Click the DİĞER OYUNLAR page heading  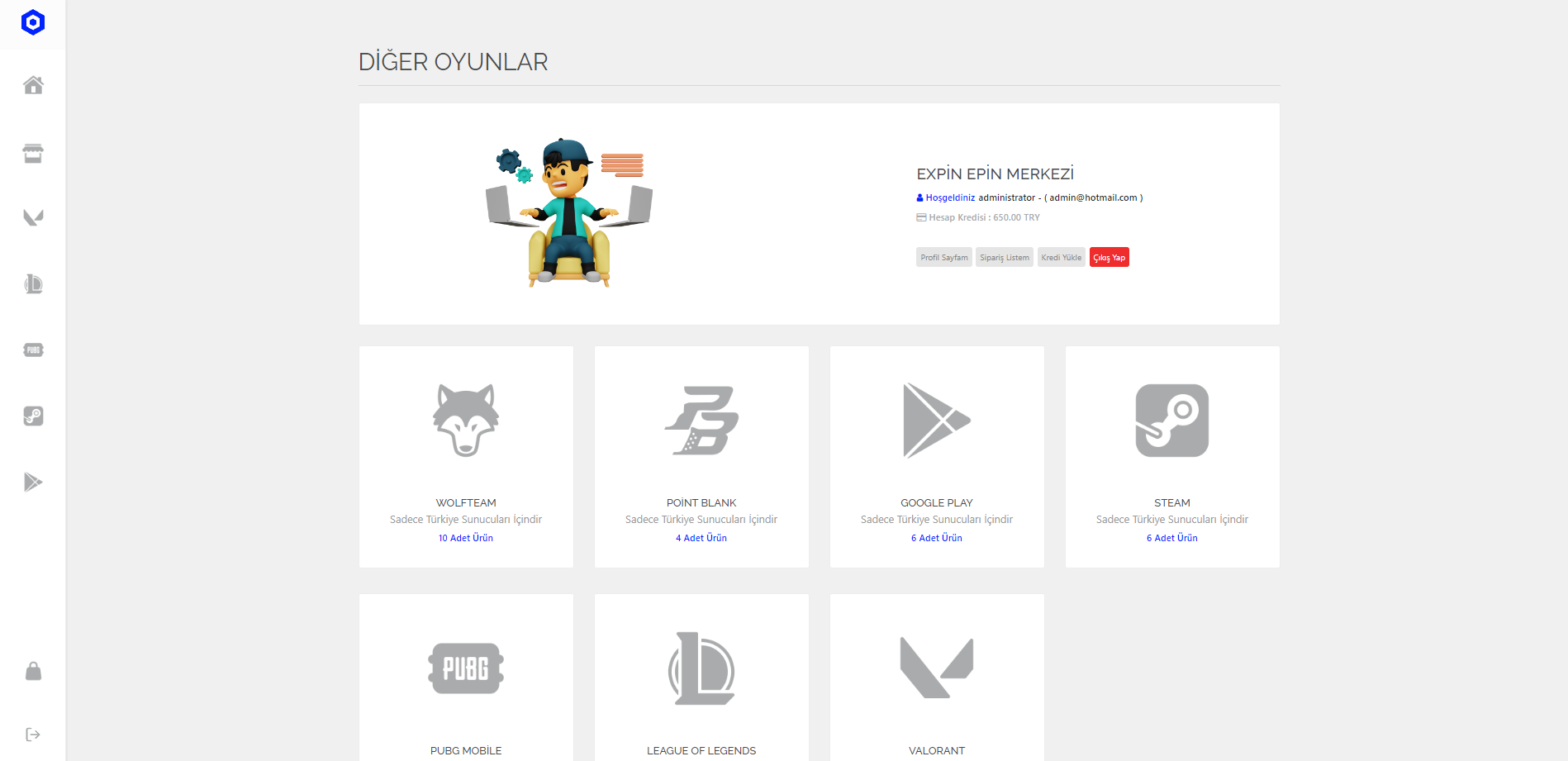pyautogui.click(x=453, y=62)
